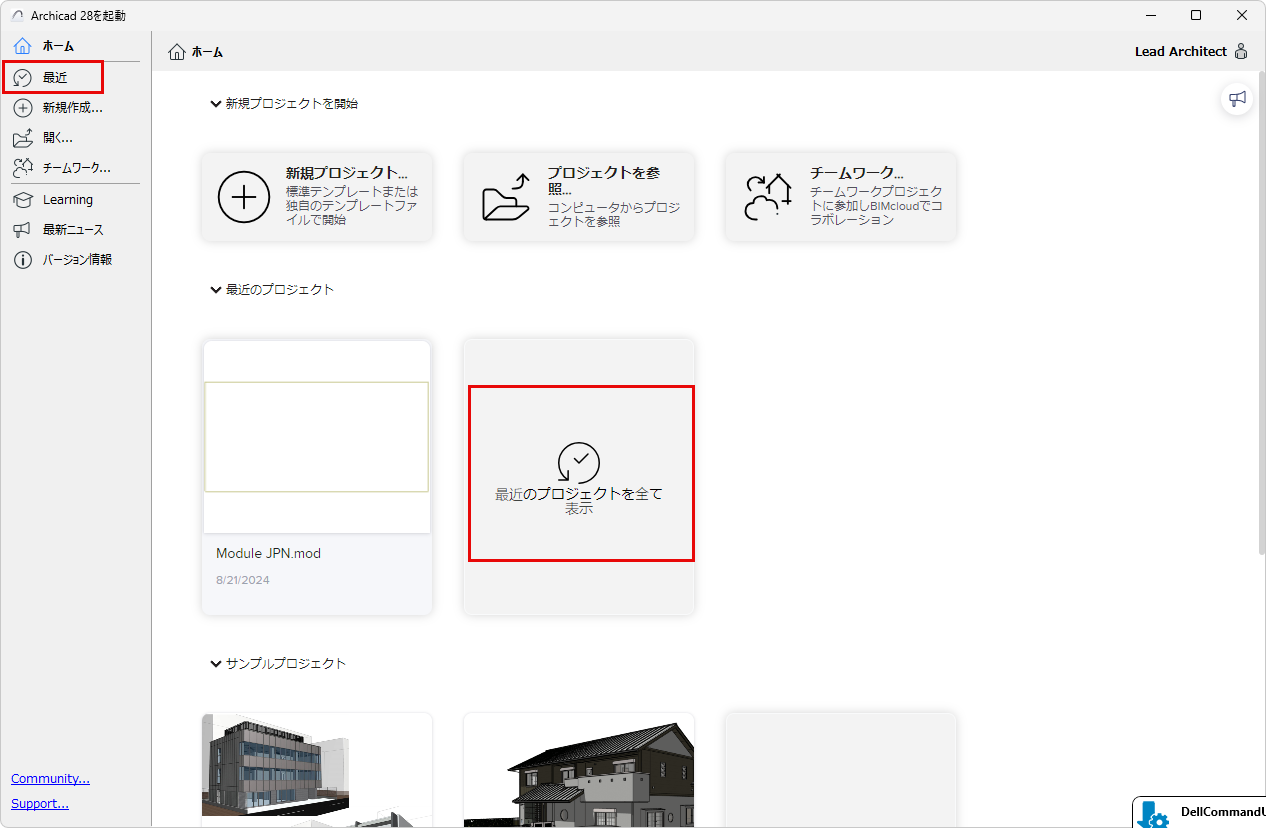Click the ホーム breadcrumb text in the header
The image size is (1266, 828).
point(207,52)
